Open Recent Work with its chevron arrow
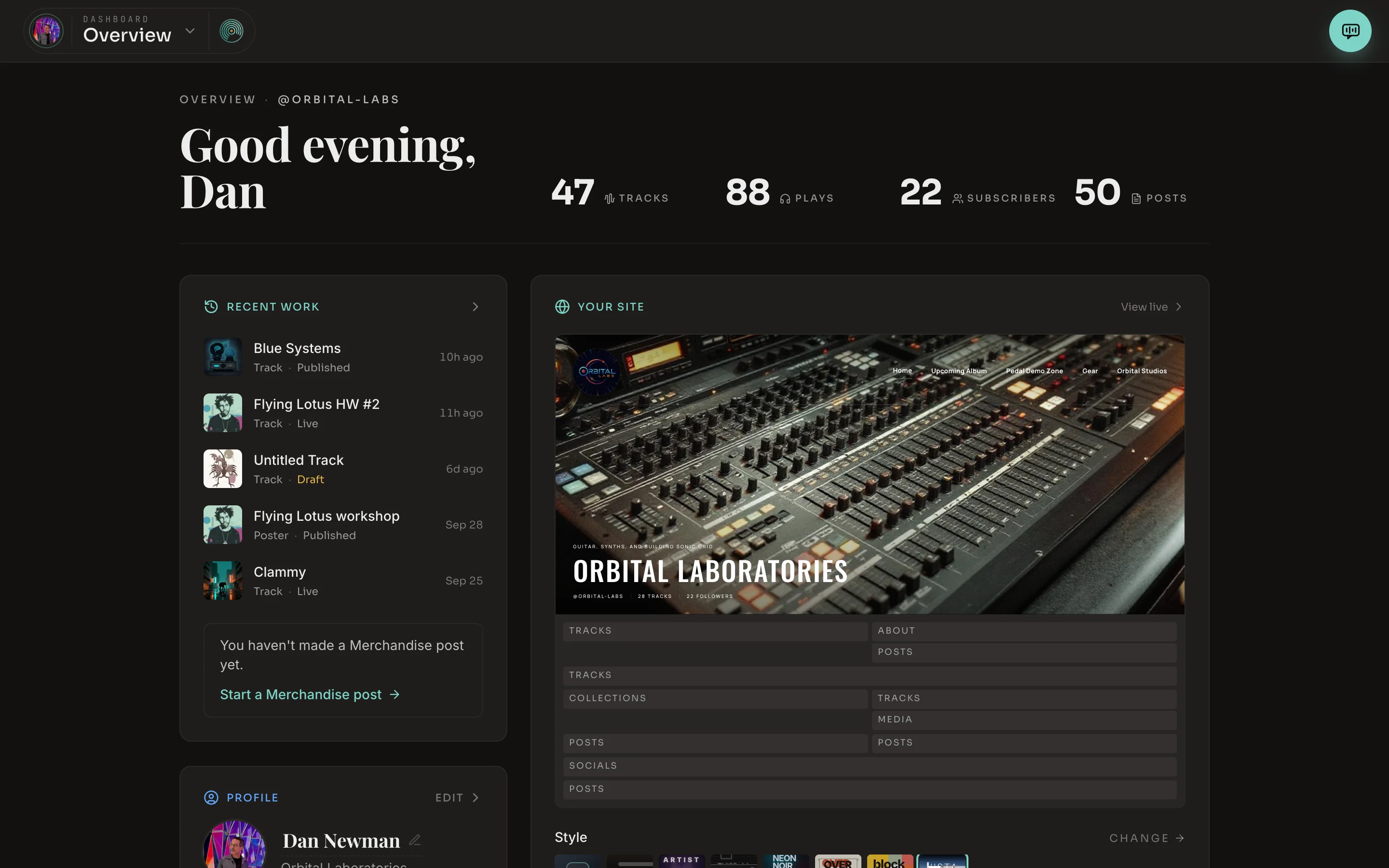 [x=475, y=307]
